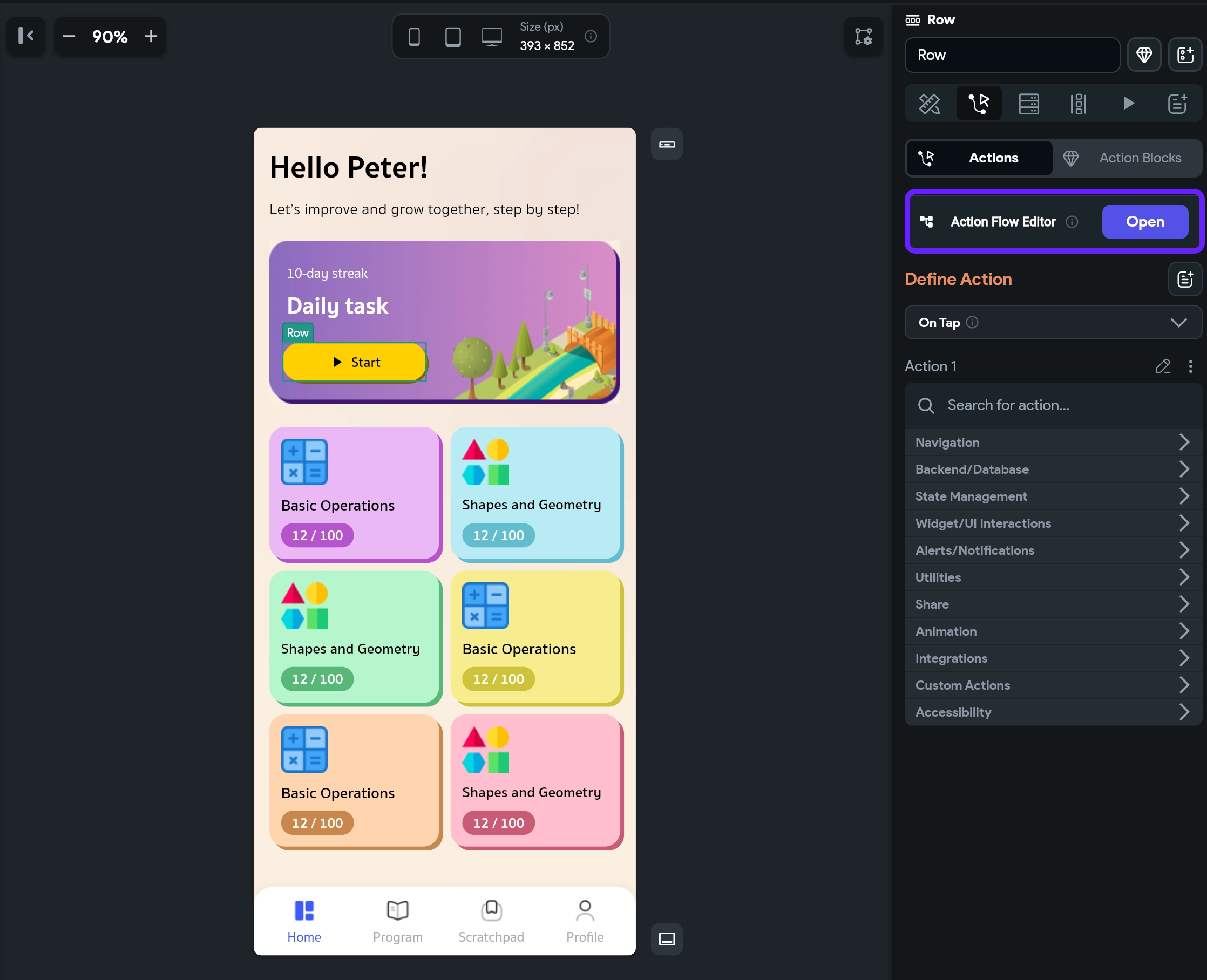The image size is (1207, 980).
Task: Collapse the left panel arrow icon
Action: pyautogui.click(x=26, y=36)
